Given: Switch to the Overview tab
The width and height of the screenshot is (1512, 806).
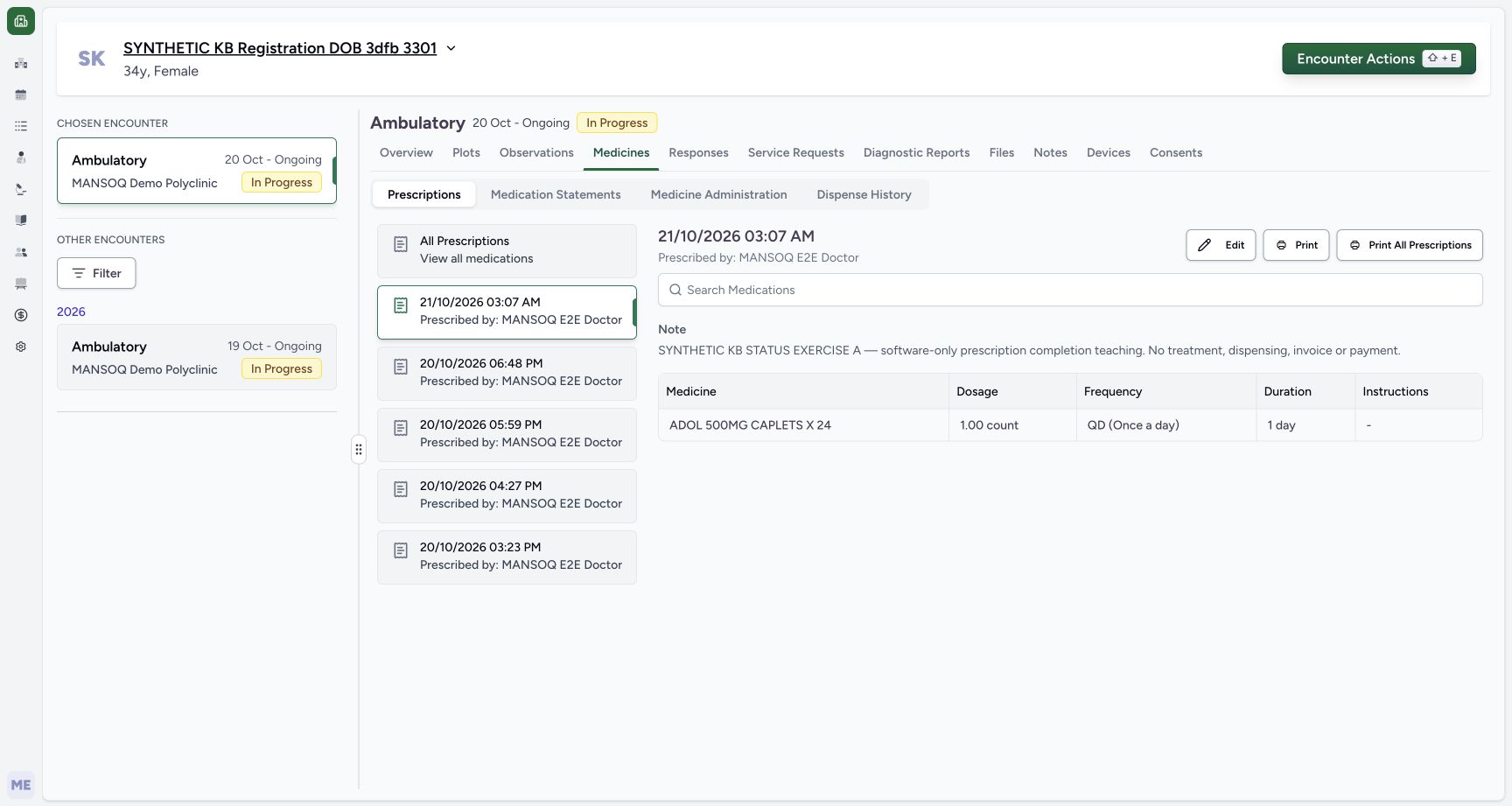Looking at the screenshot, I should pyautogui.click(x=406, y=152).
